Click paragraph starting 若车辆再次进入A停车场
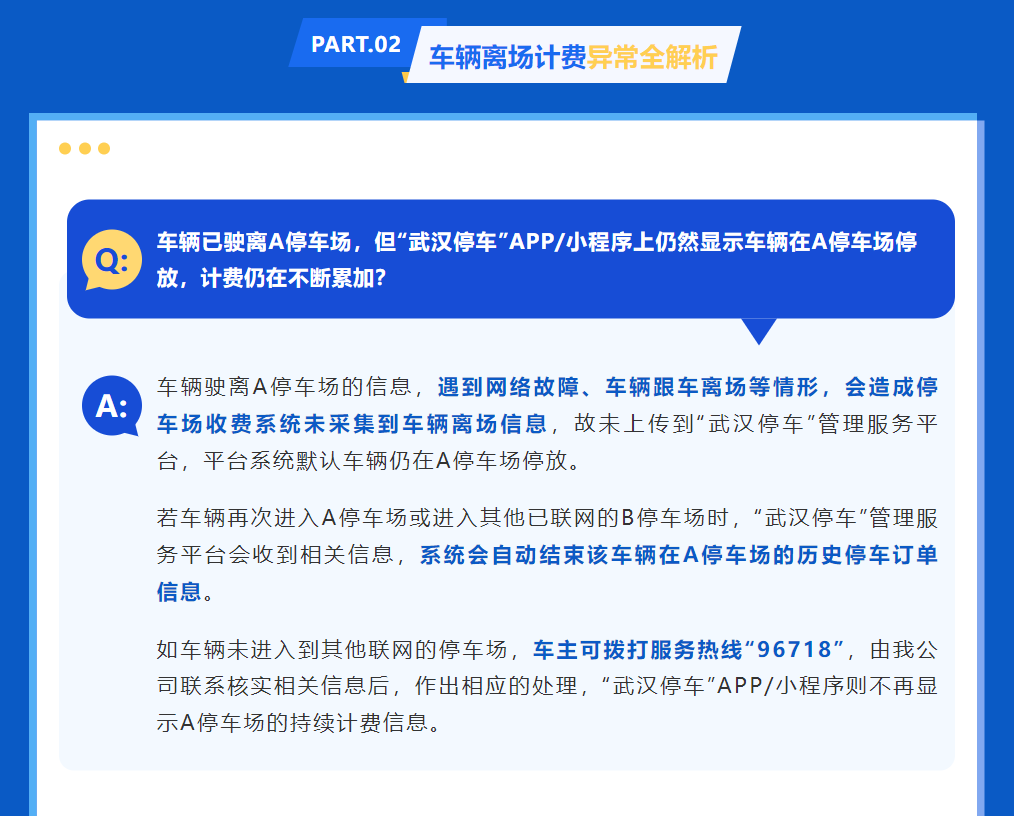1014x816 pixels. tap(547, 554)
